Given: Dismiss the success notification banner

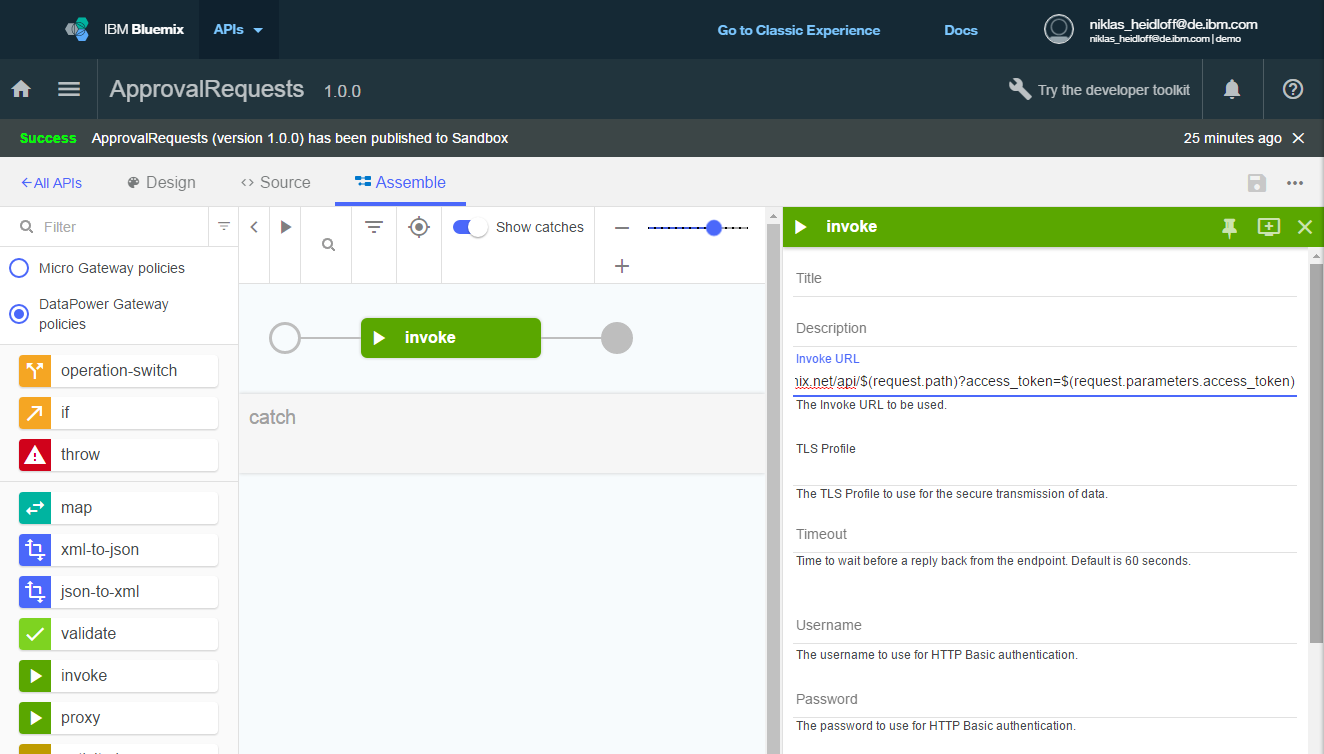Looking at the screenshot, I should 1298,138.
